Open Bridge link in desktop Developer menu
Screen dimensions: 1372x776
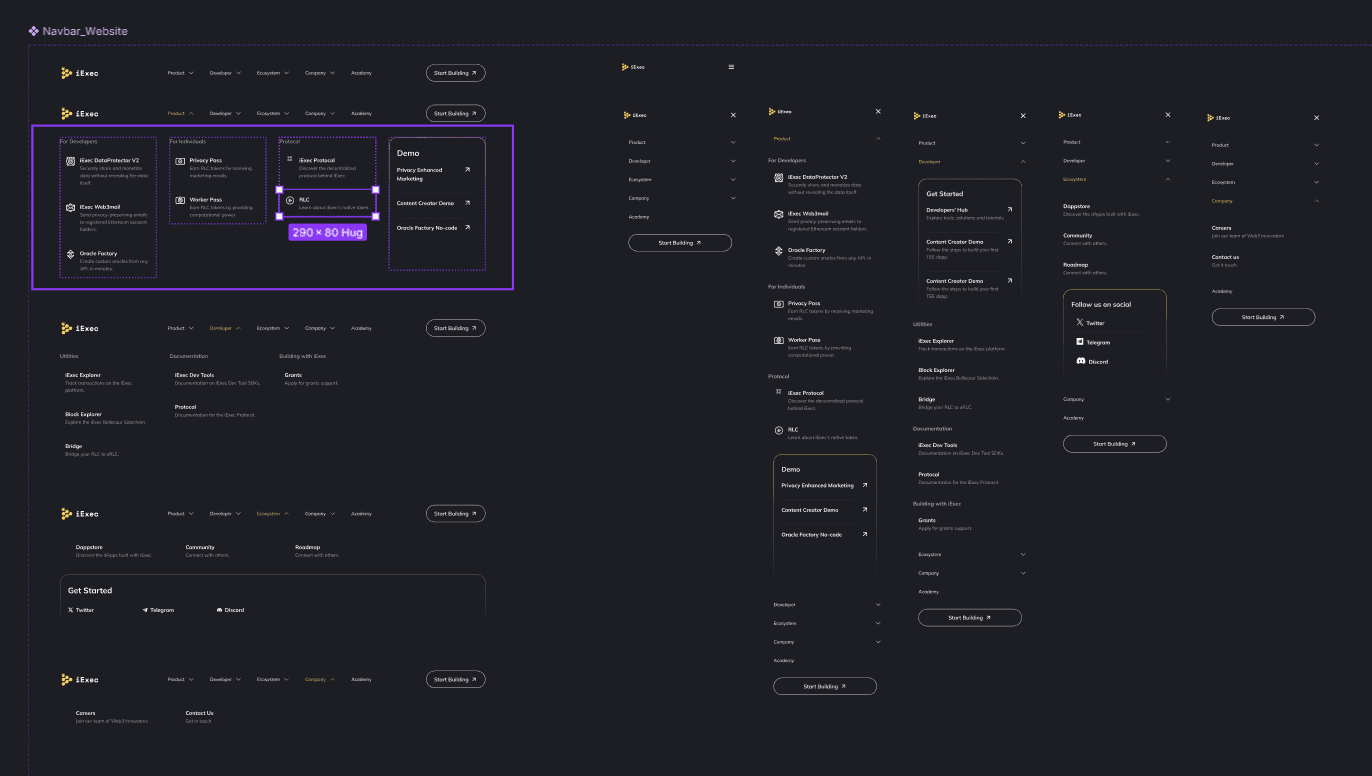[x=74, y=446]
